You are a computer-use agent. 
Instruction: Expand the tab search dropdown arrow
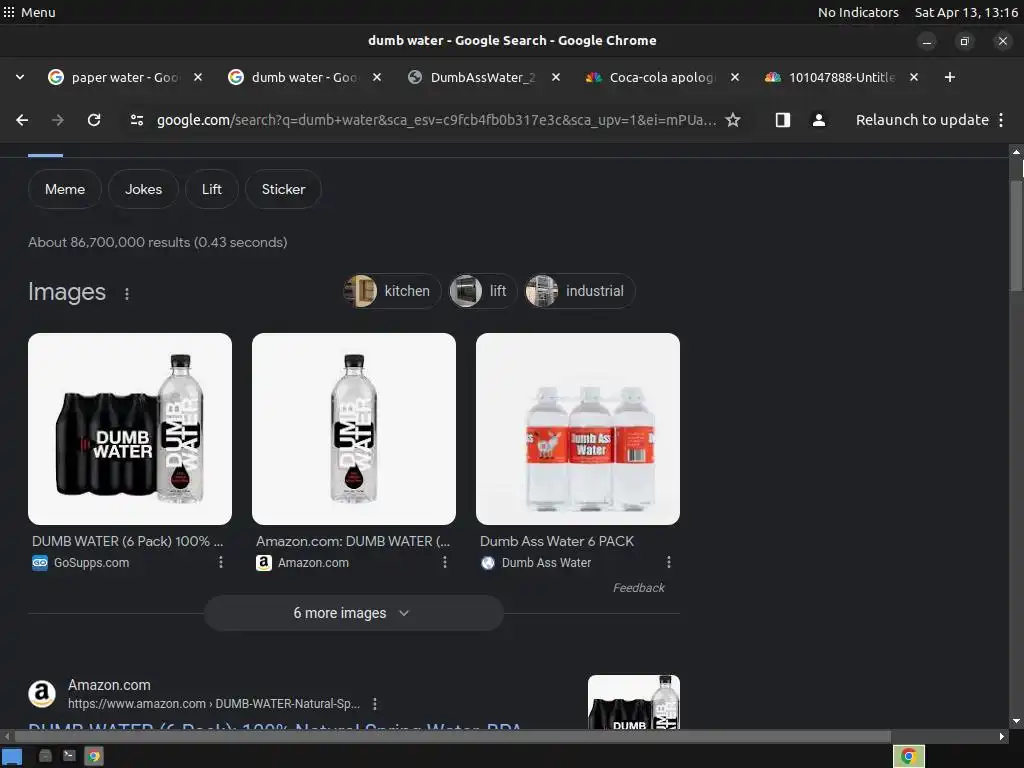pyautogui.click(x=20, y=77)
